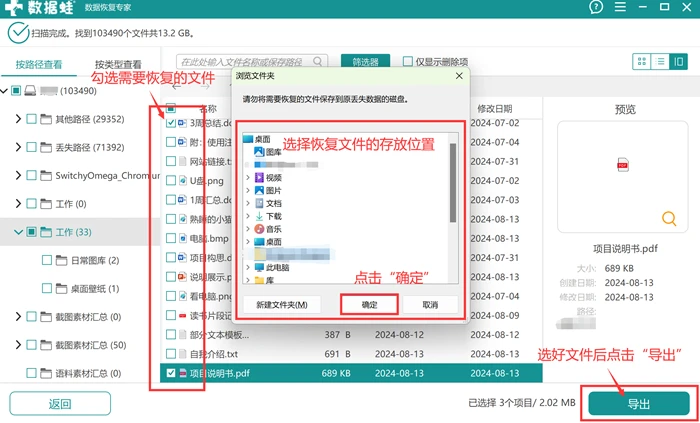Open the hamburger menu icon in title bar
Screen dimensions: 700x423
pyautogui.click(x=620, y=7)
